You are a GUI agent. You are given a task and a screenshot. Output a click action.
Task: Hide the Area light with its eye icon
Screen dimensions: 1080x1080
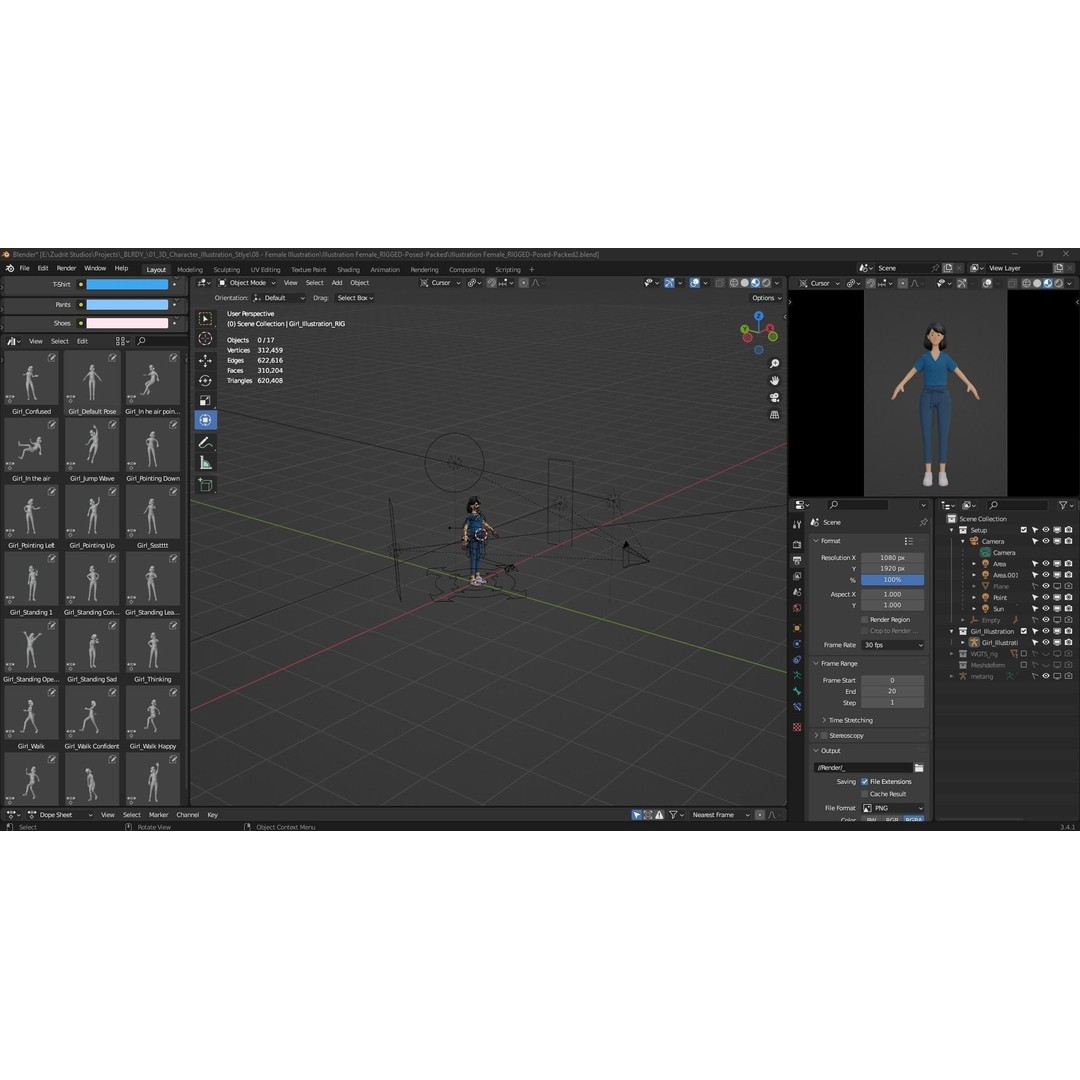click(x=1046, y=564)
